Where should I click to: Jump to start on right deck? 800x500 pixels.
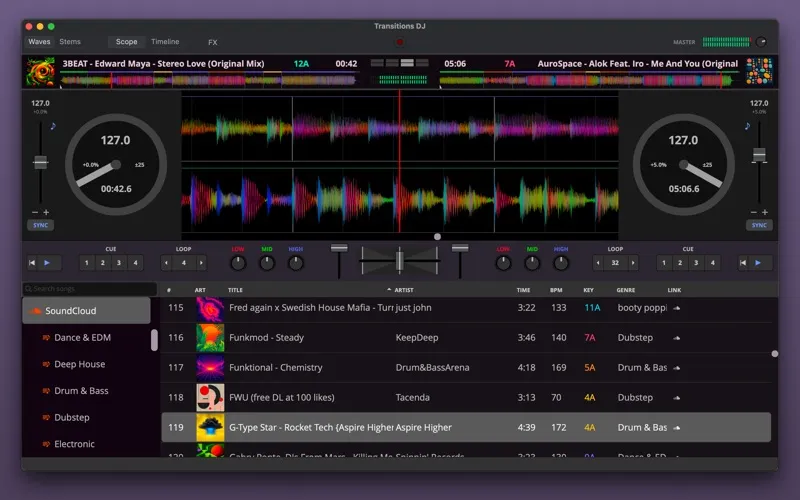pos(743,263)
